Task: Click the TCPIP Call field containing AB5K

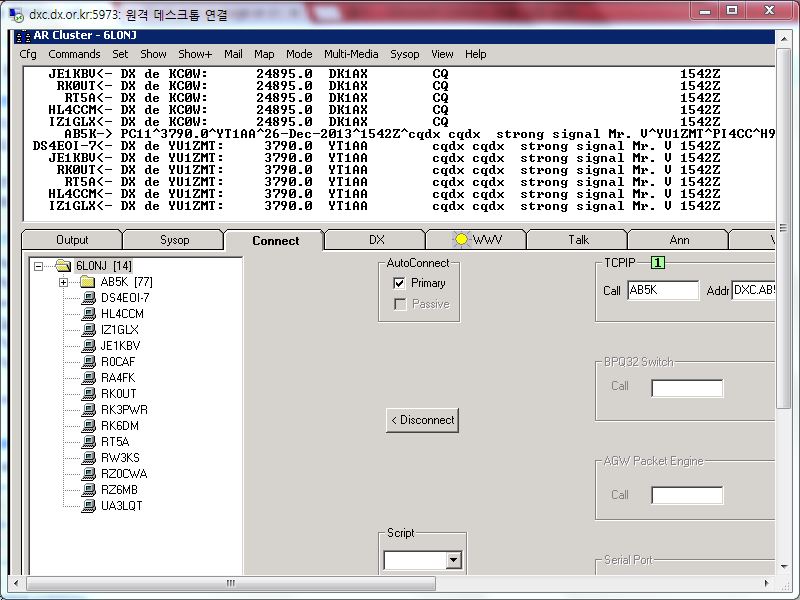Action: pos(663,290)
